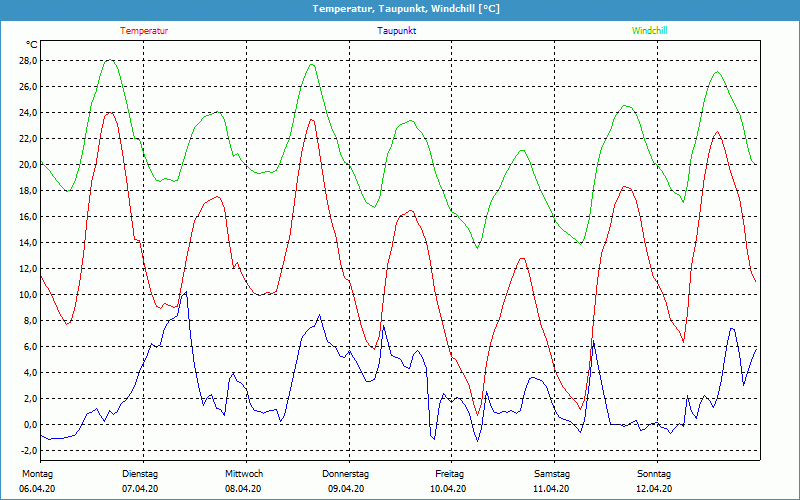Click the 20,0 y-axis value
The height and width of the screenshot is (500, 800).
[x=27, y=165]
